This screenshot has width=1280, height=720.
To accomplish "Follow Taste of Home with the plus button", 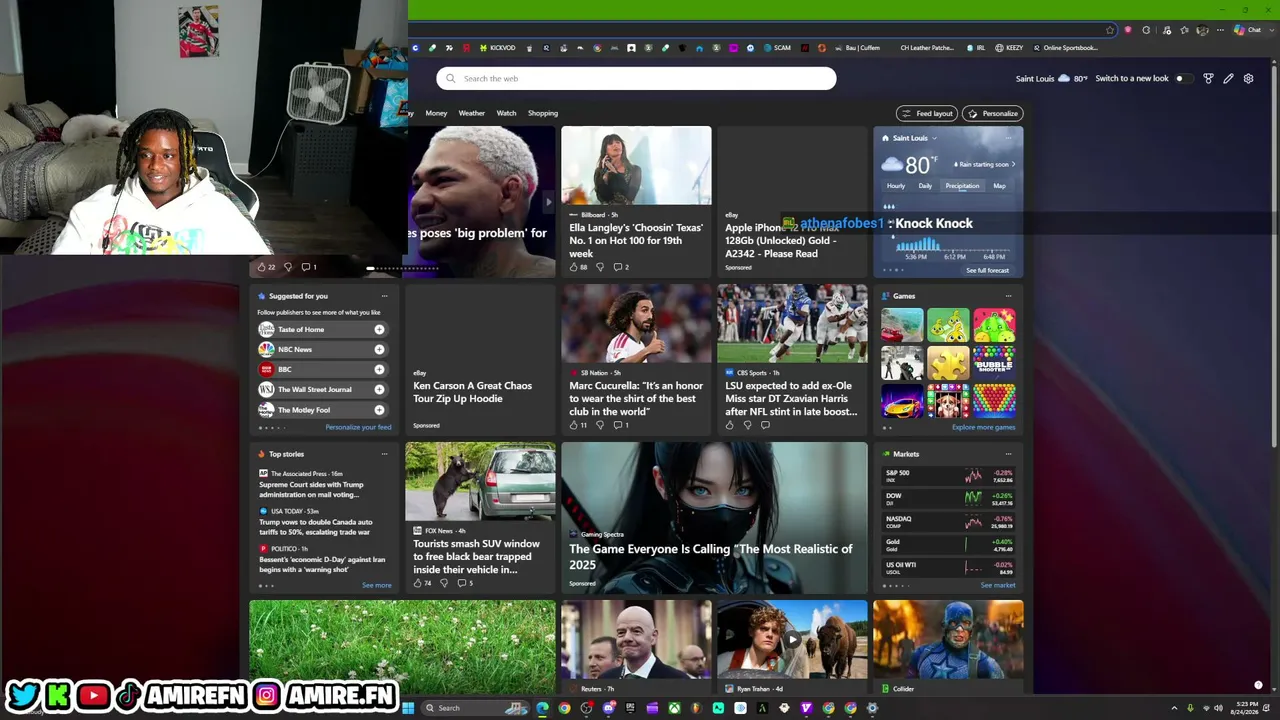I will 379,329.
